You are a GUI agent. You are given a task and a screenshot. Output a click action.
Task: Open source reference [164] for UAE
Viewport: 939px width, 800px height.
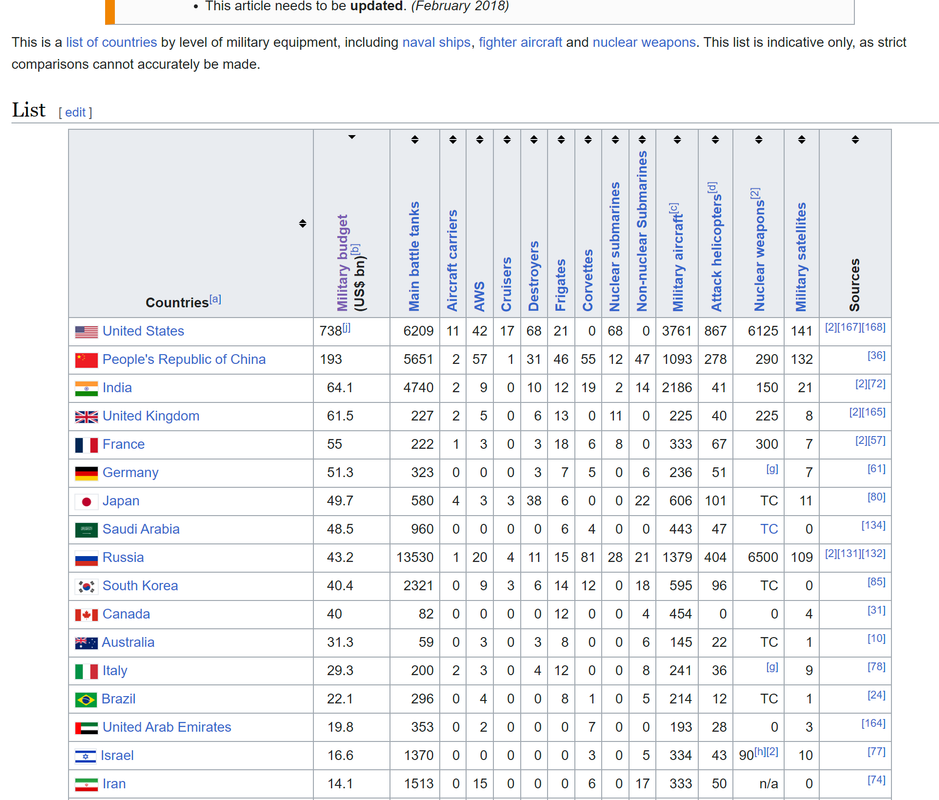873,723
